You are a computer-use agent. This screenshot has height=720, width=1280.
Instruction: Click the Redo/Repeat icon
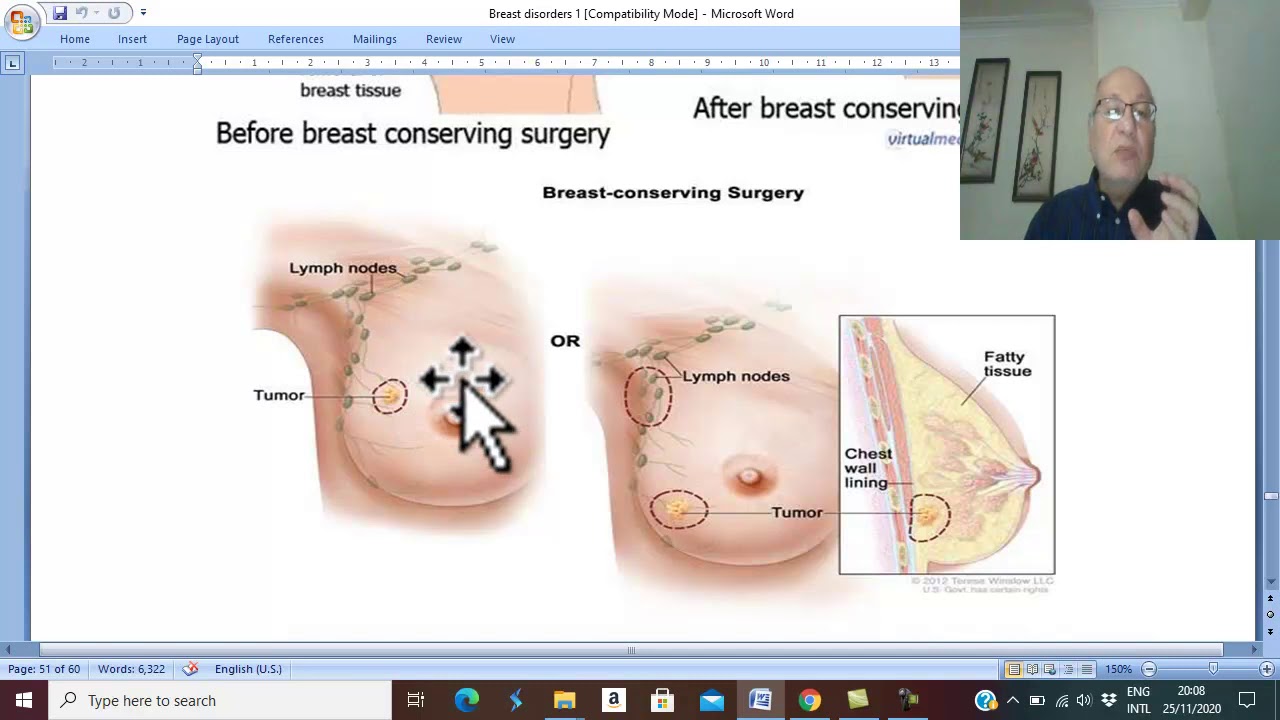click(114, 13)
